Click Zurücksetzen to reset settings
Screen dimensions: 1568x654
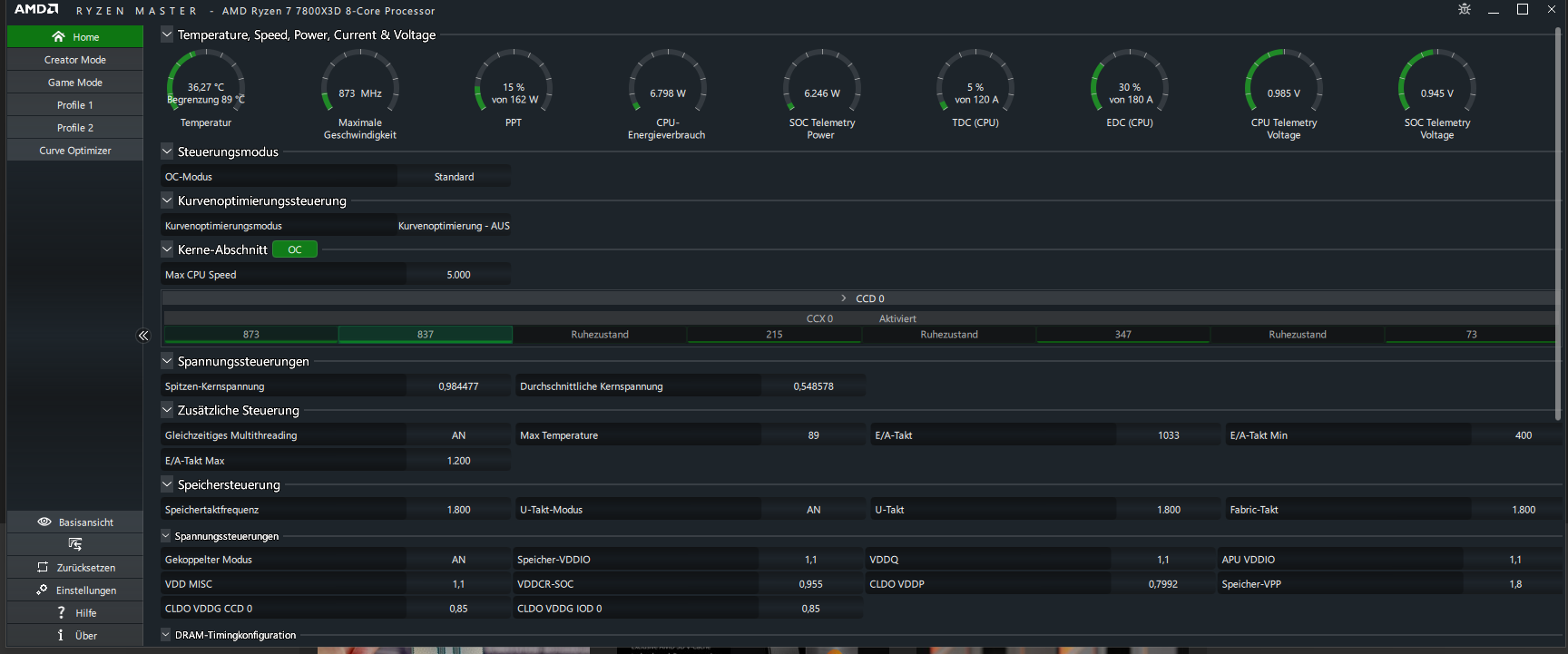tap(75, 567)
